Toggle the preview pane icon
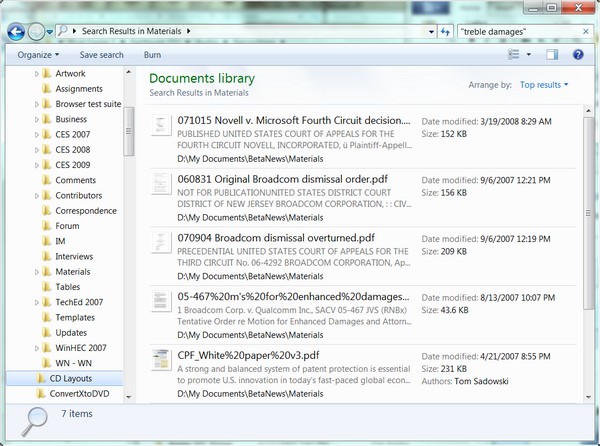Image resolution: width=600 pixels, height=446 pixels. click(x=552, y=55)
